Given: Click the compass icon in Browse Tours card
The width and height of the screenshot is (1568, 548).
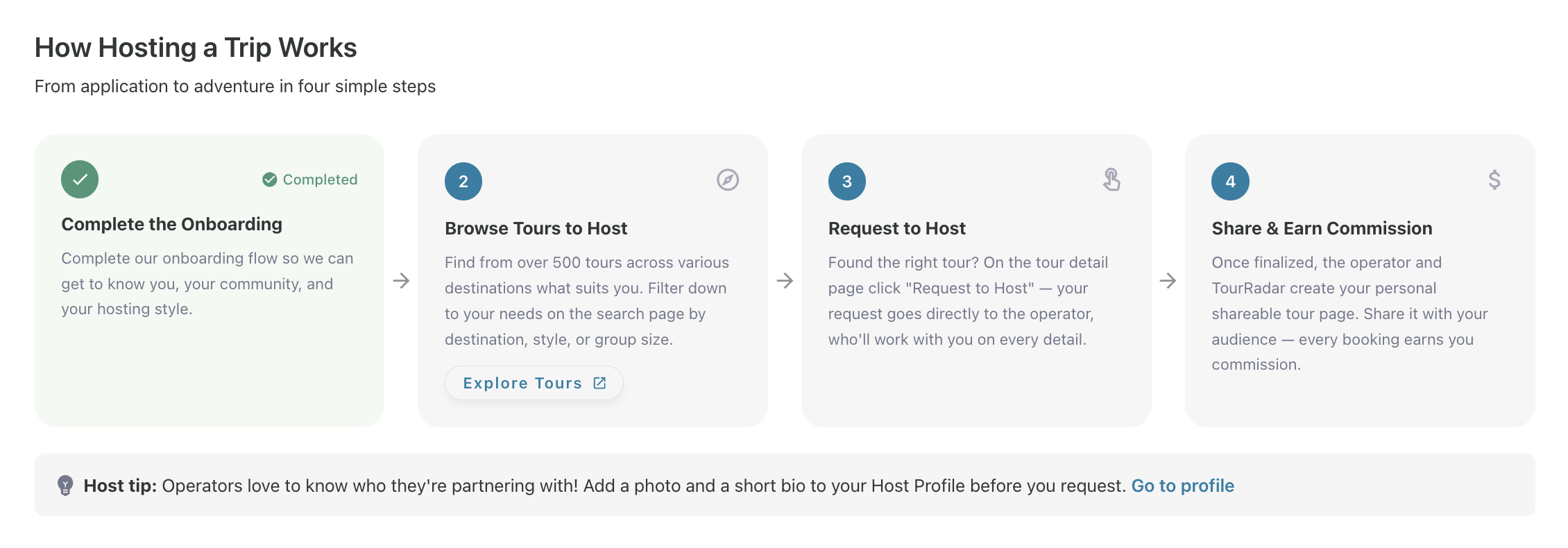Looking at the screenshot, I should click(728, 180).
